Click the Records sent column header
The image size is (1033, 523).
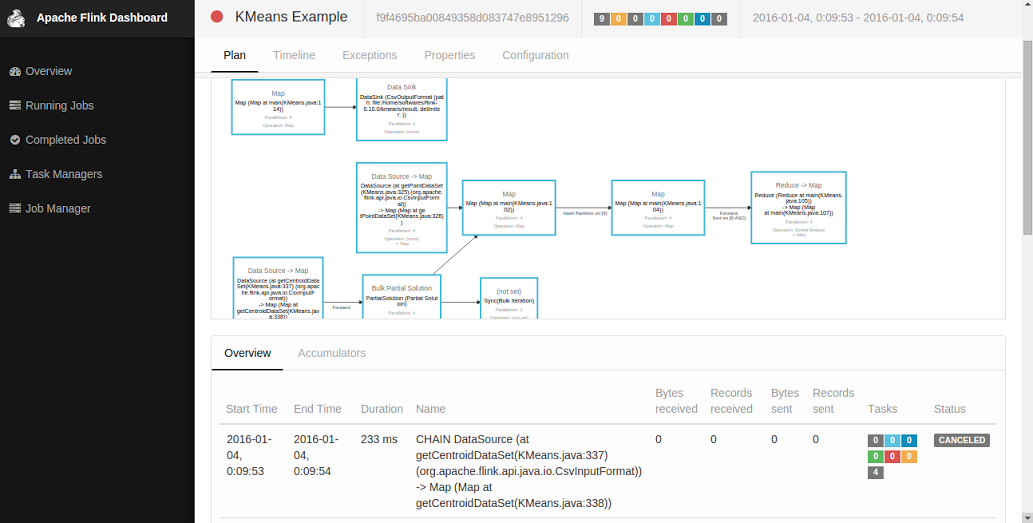pos(833,401)
